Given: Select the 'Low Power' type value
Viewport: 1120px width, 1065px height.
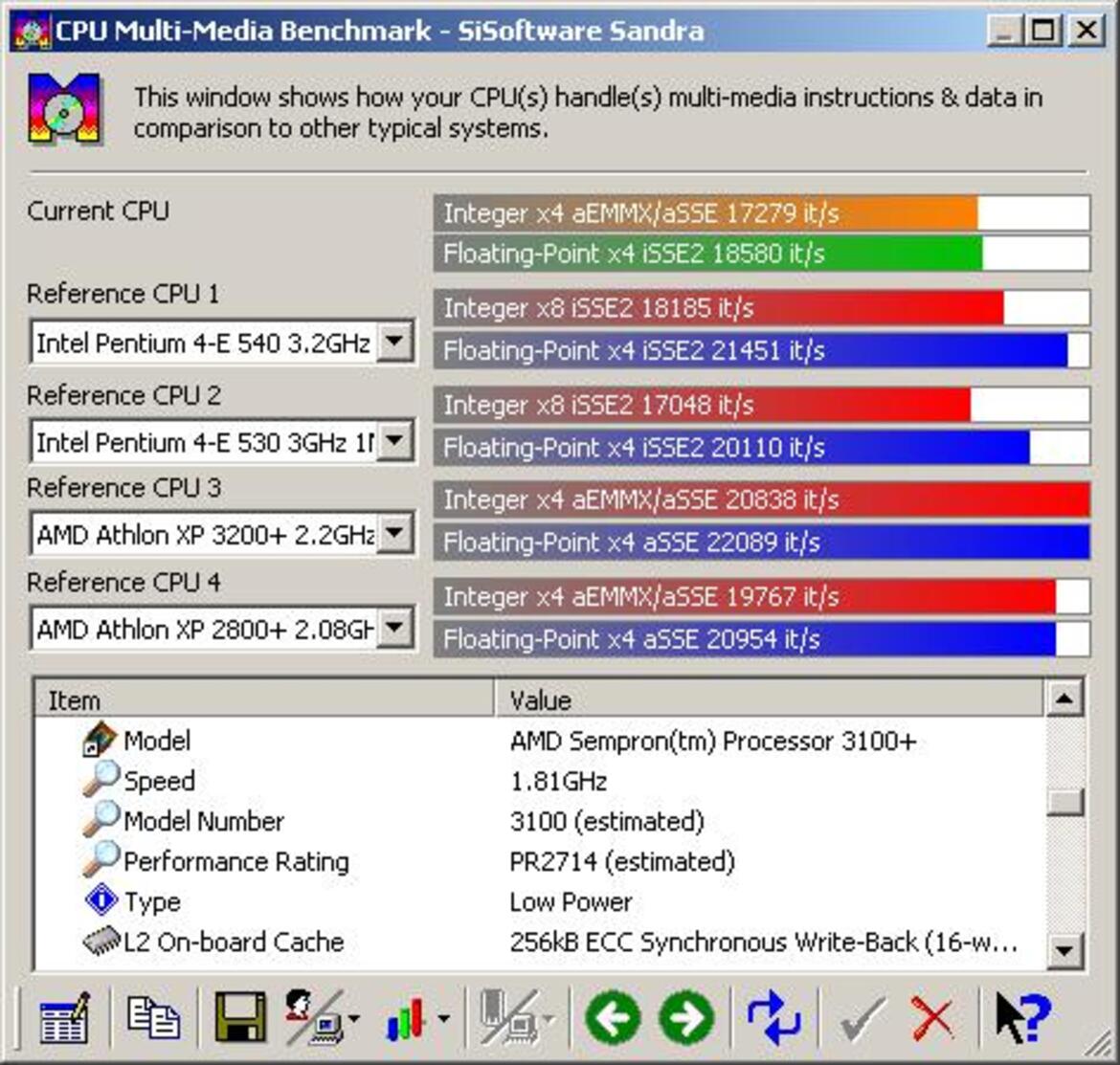Looking at the screenshot, I should pos(571,902).
